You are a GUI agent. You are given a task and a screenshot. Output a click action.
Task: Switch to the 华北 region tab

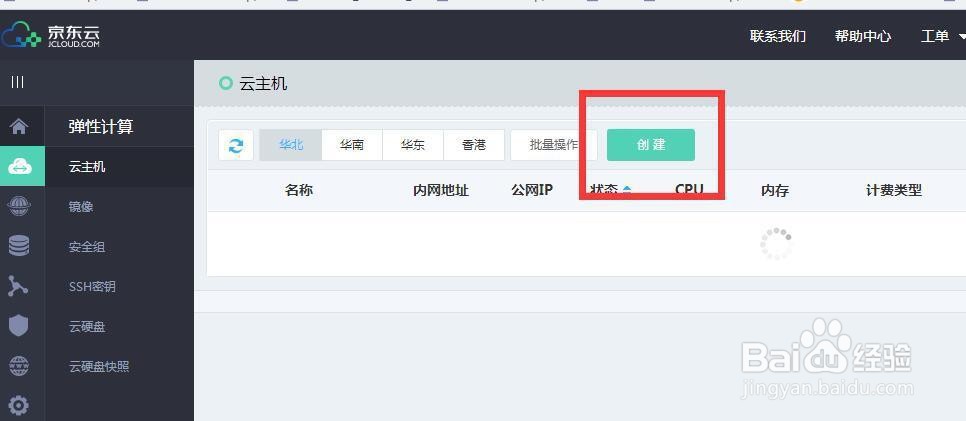[x=291, y=145]
